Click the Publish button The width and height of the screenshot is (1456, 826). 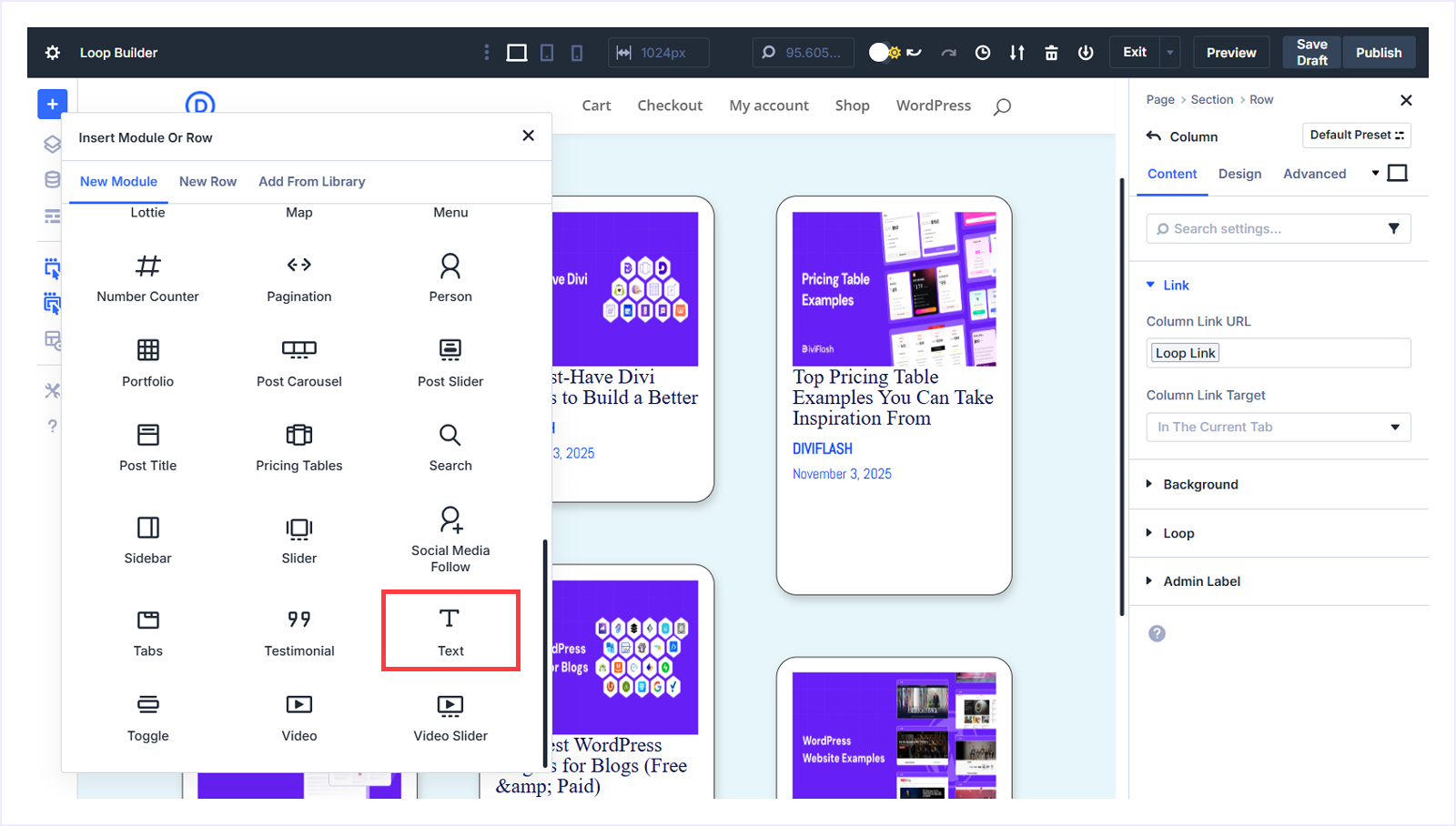(x=1378, y=52)
